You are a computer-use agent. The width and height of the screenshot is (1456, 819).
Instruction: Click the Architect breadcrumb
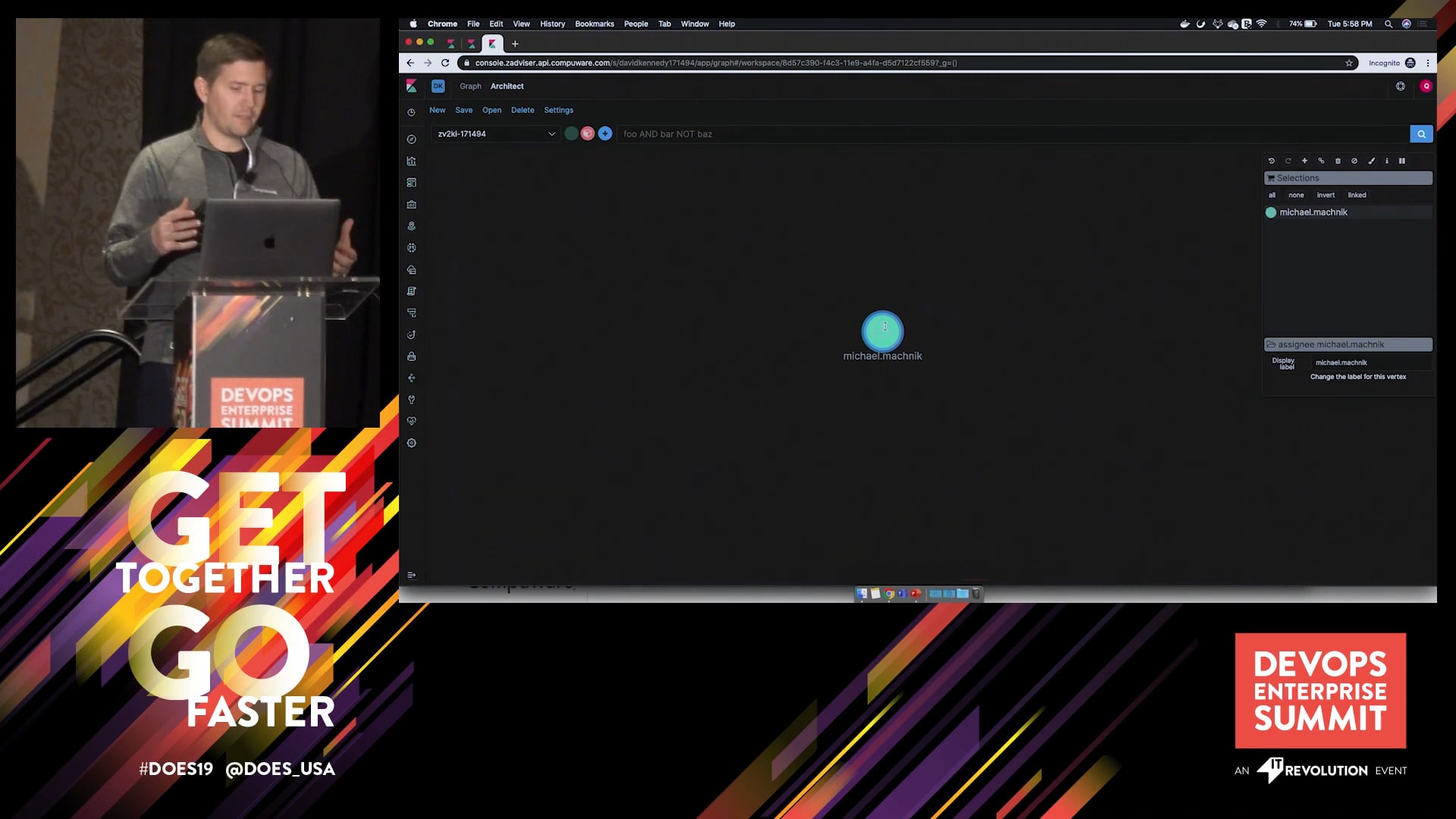(507, 86)
